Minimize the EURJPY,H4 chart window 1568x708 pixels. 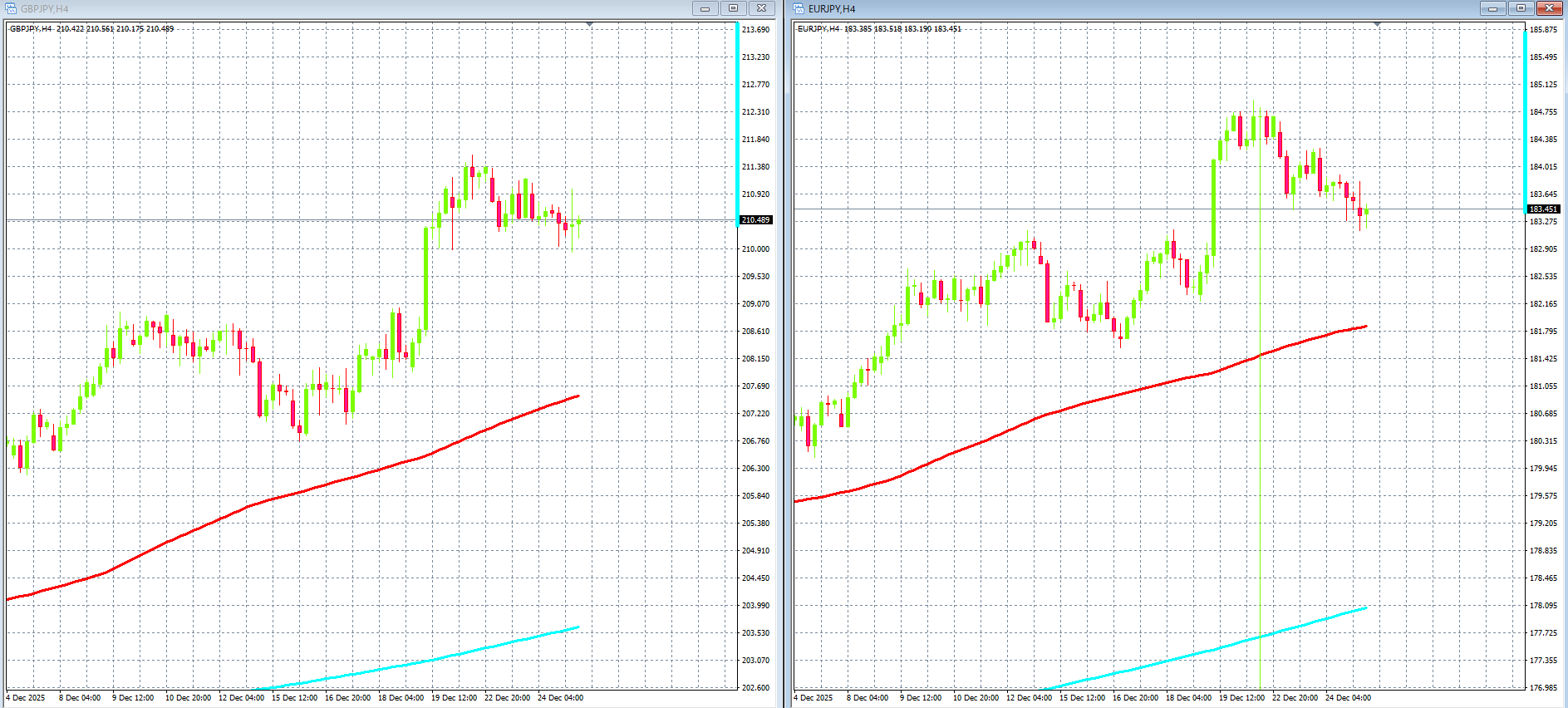point(1492,8)
